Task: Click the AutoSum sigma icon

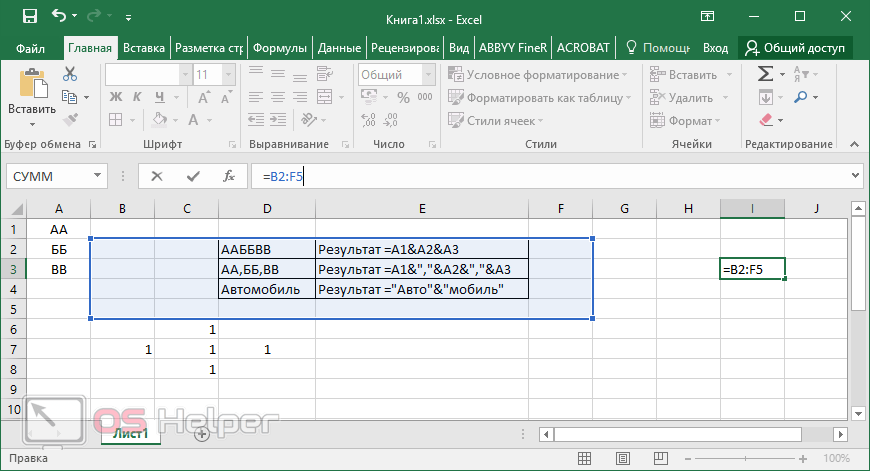Action: pos(766,74)
